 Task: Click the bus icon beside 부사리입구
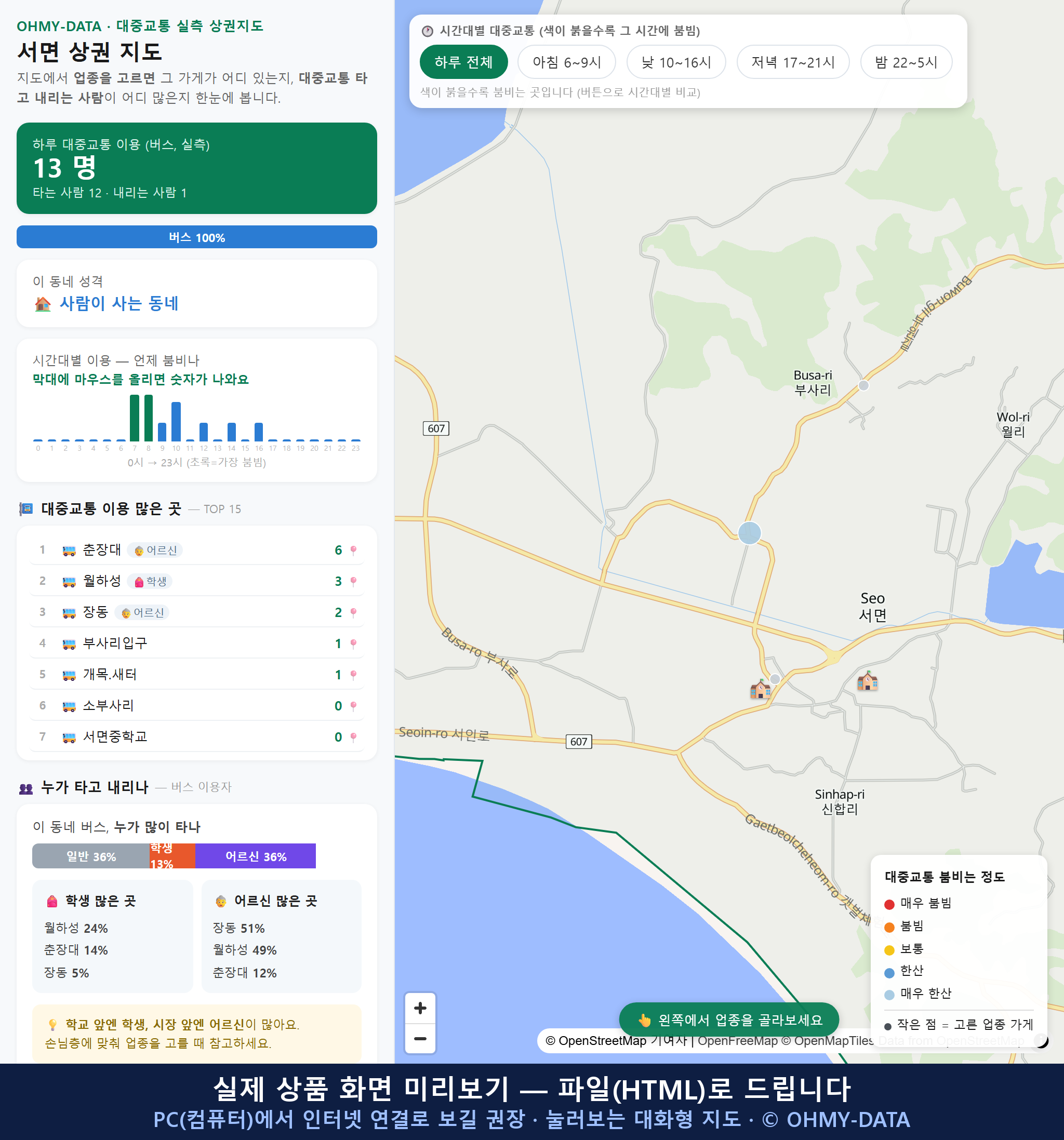point(69,643)
